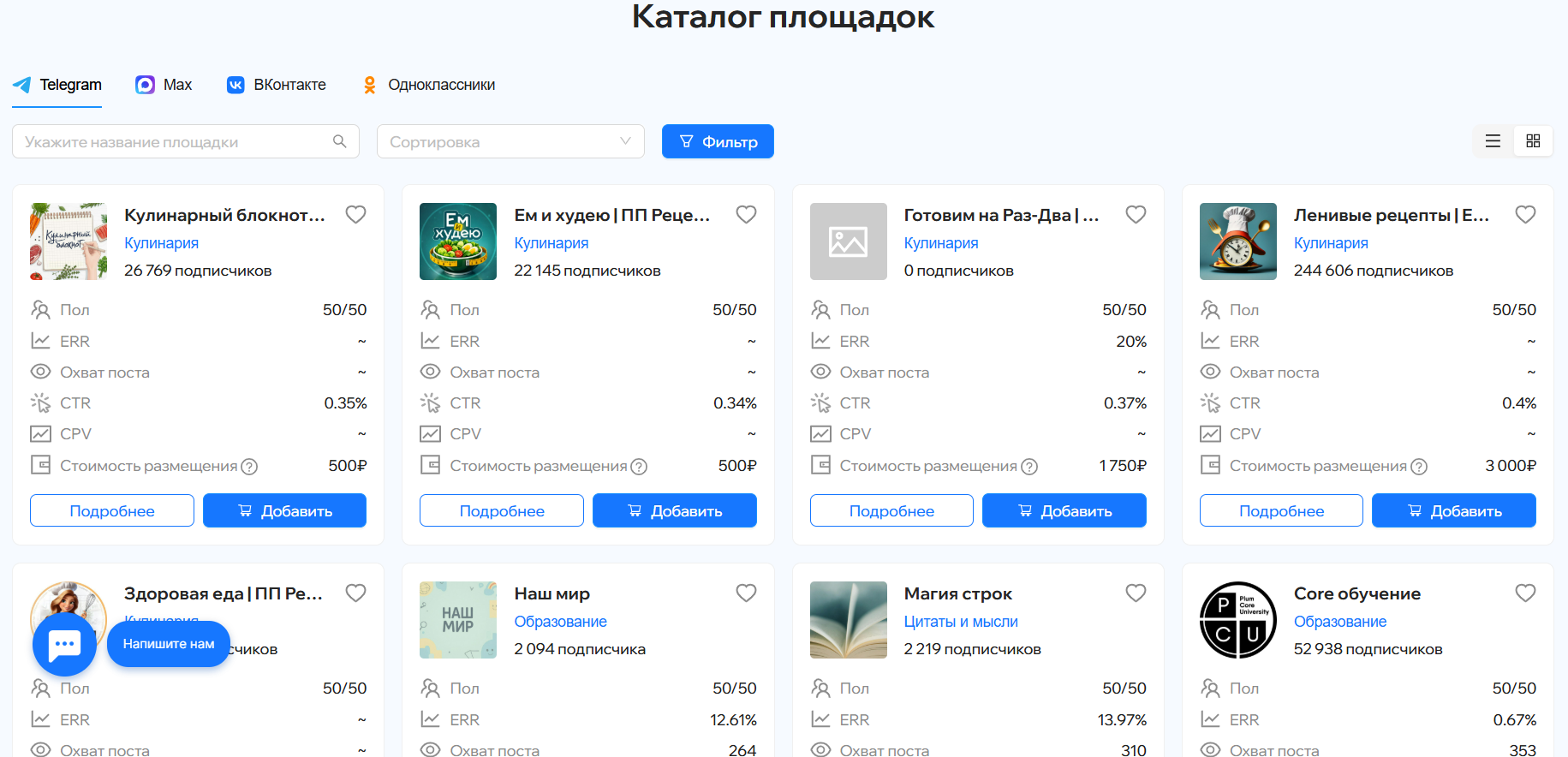Open the Здоровая еда | ПП title

coord(224,593)
